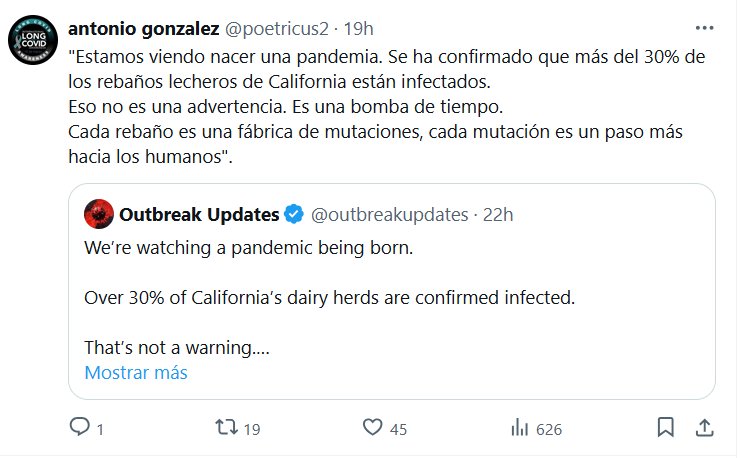742x458 pixels.
Task: Click the Outbreak Updates account name
Action: [x=199, y=213]
